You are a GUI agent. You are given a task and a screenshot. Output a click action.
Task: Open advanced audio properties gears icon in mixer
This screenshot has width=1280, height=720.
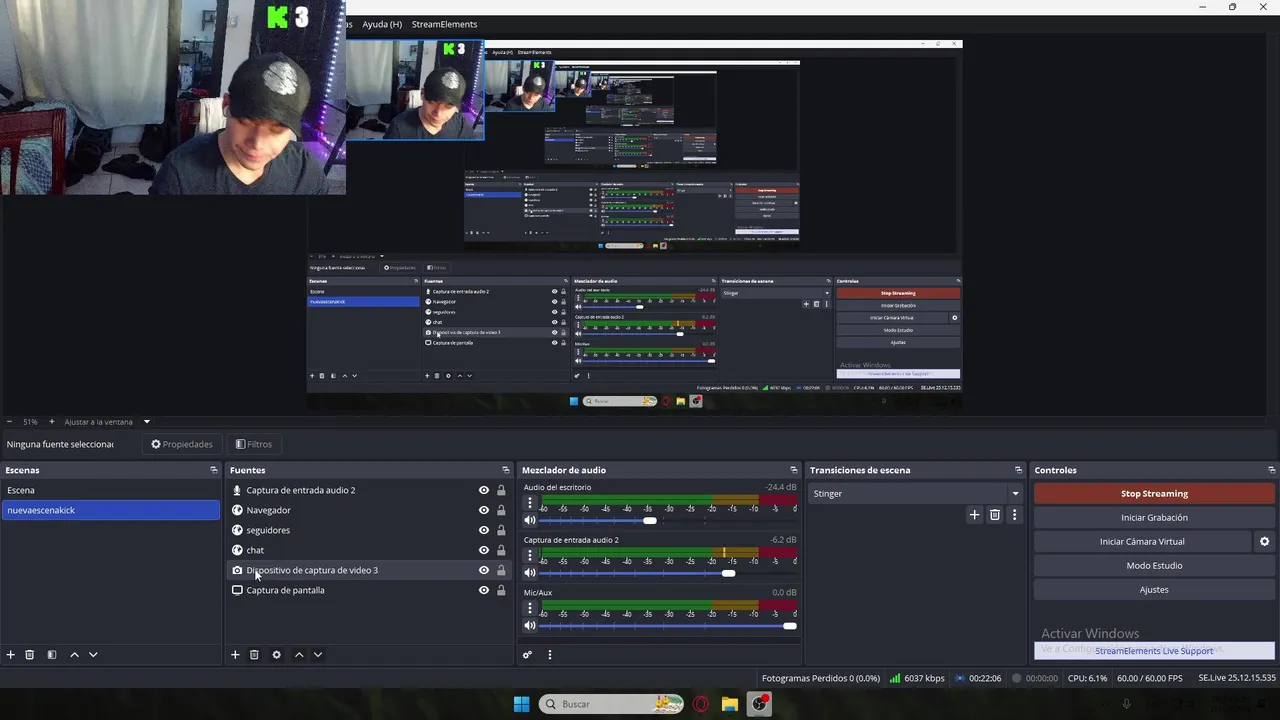click(x=527, y=655)
